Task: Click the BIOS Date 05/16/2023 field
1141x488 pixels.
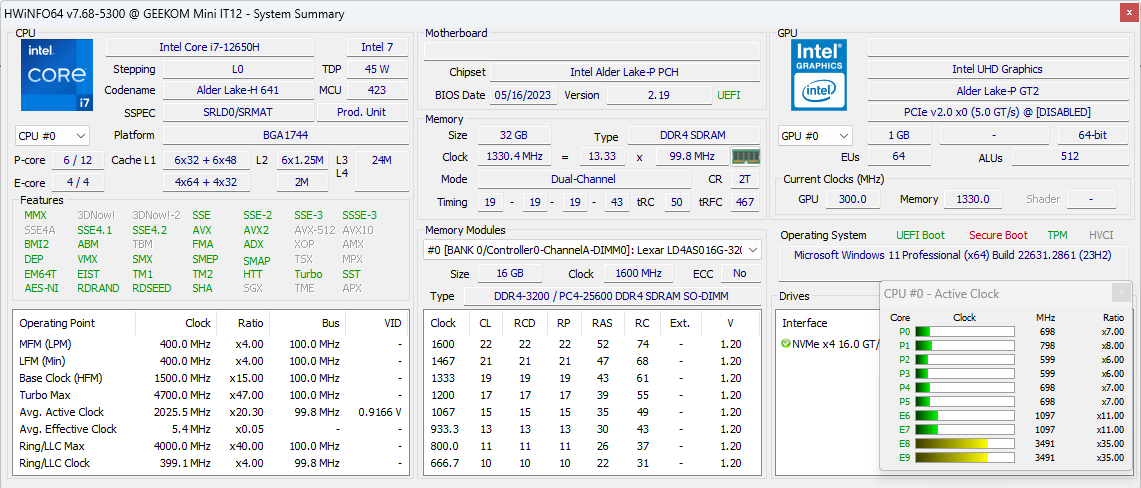Action: click(x=524, y=95)
